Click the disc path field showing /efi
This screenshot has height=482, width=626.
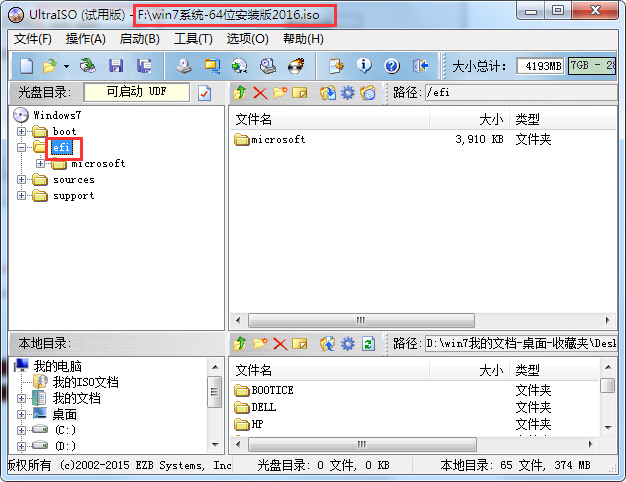(x=521, y=93)
